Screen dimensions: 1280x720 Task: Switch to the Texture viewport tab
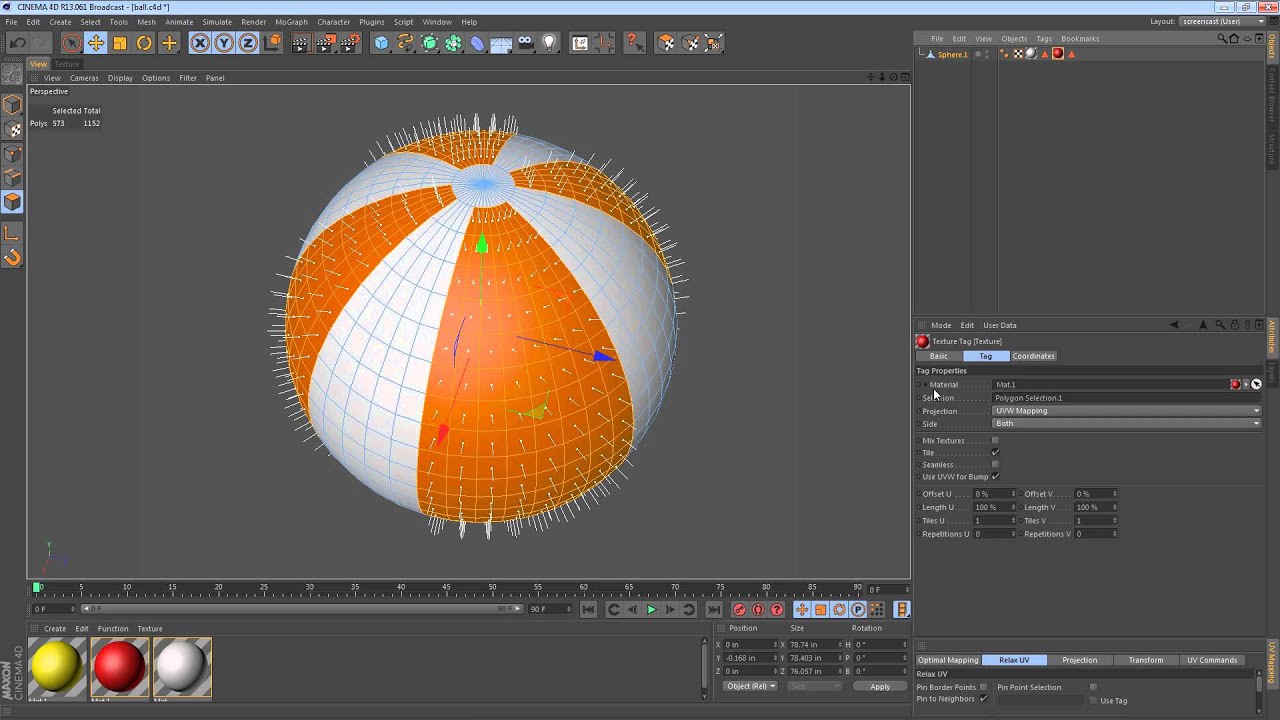pyautogui.click(x=67, y=64)
